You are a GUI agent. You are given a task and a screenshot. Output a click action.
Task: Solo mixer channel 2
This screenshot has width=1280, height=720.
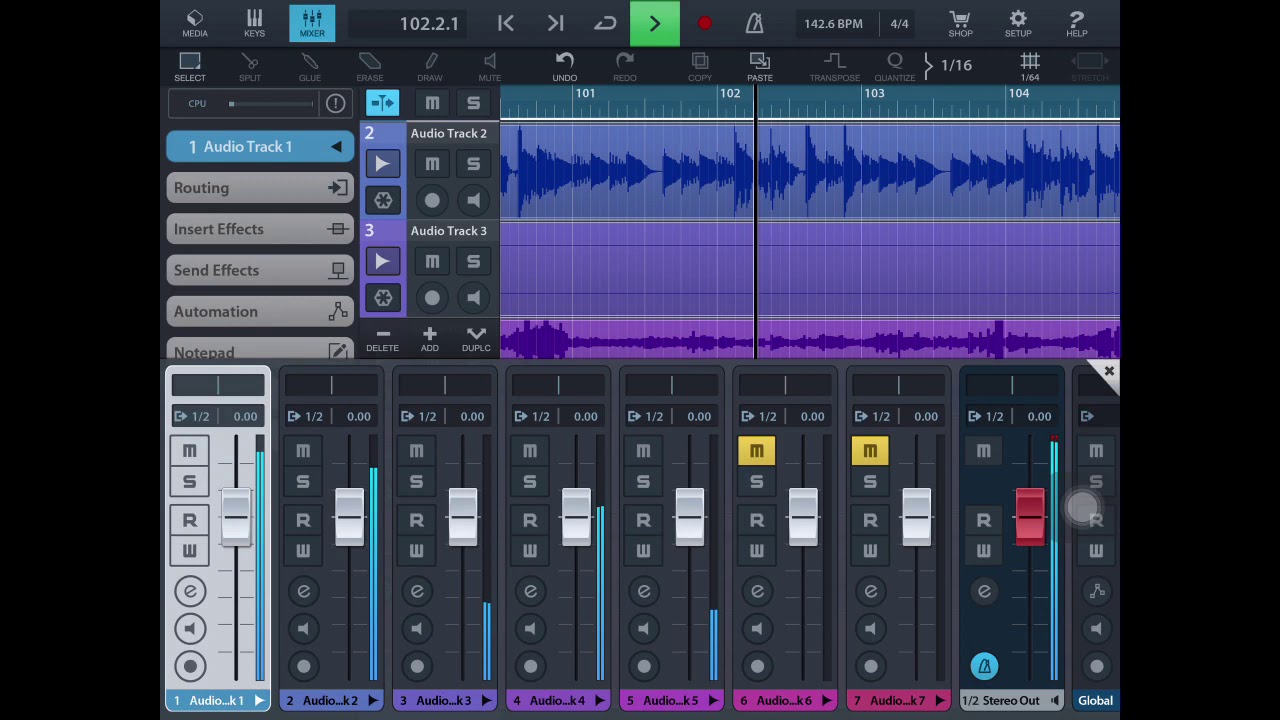[302, 482]
